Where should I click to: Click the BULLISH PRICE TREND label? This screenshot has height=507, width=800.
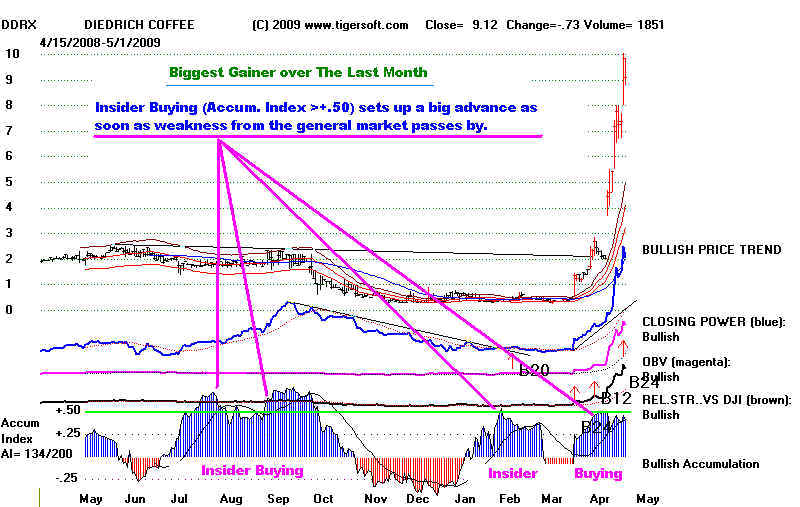pyautogui.click(x=711, y=249)
